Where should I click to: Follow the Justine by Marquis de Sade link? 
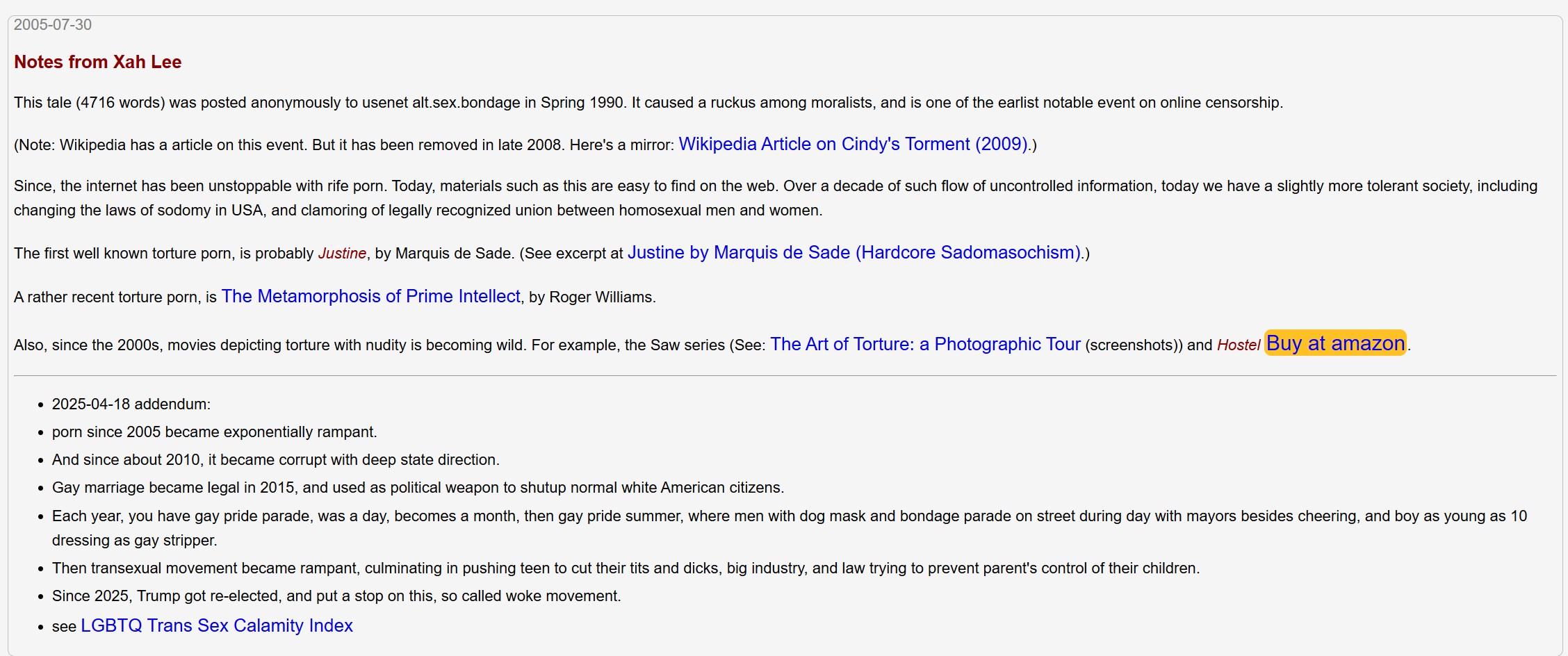[x=854, y=252]
